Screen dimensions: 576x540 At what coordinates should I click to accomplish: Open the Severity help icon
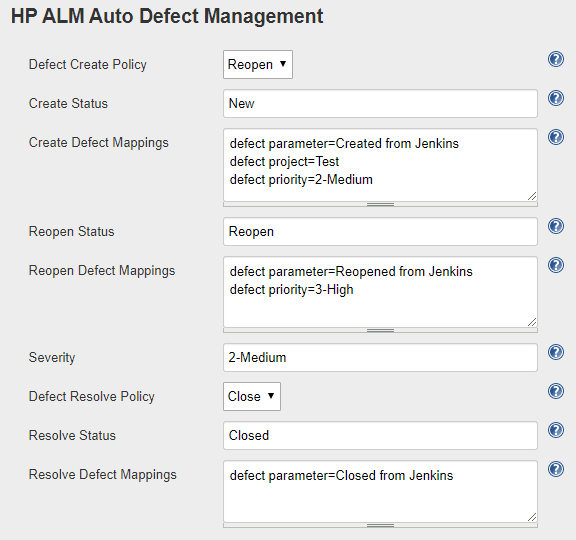tap(556, 352)
